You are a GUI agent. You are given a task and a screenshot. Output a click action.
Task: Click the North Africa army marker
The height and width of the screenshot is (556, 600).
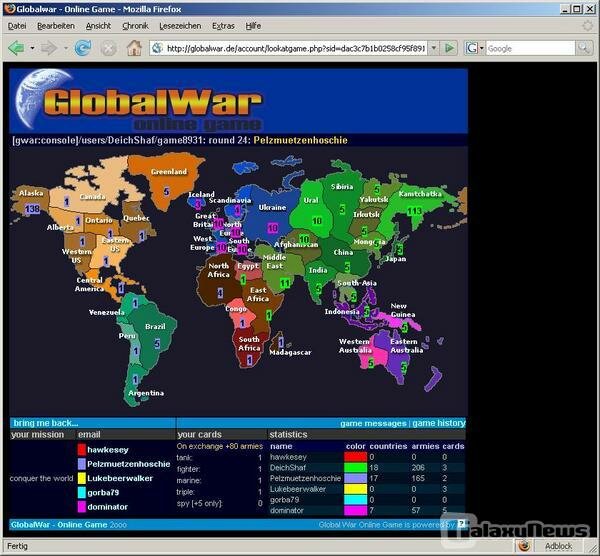tap(220, 293)
